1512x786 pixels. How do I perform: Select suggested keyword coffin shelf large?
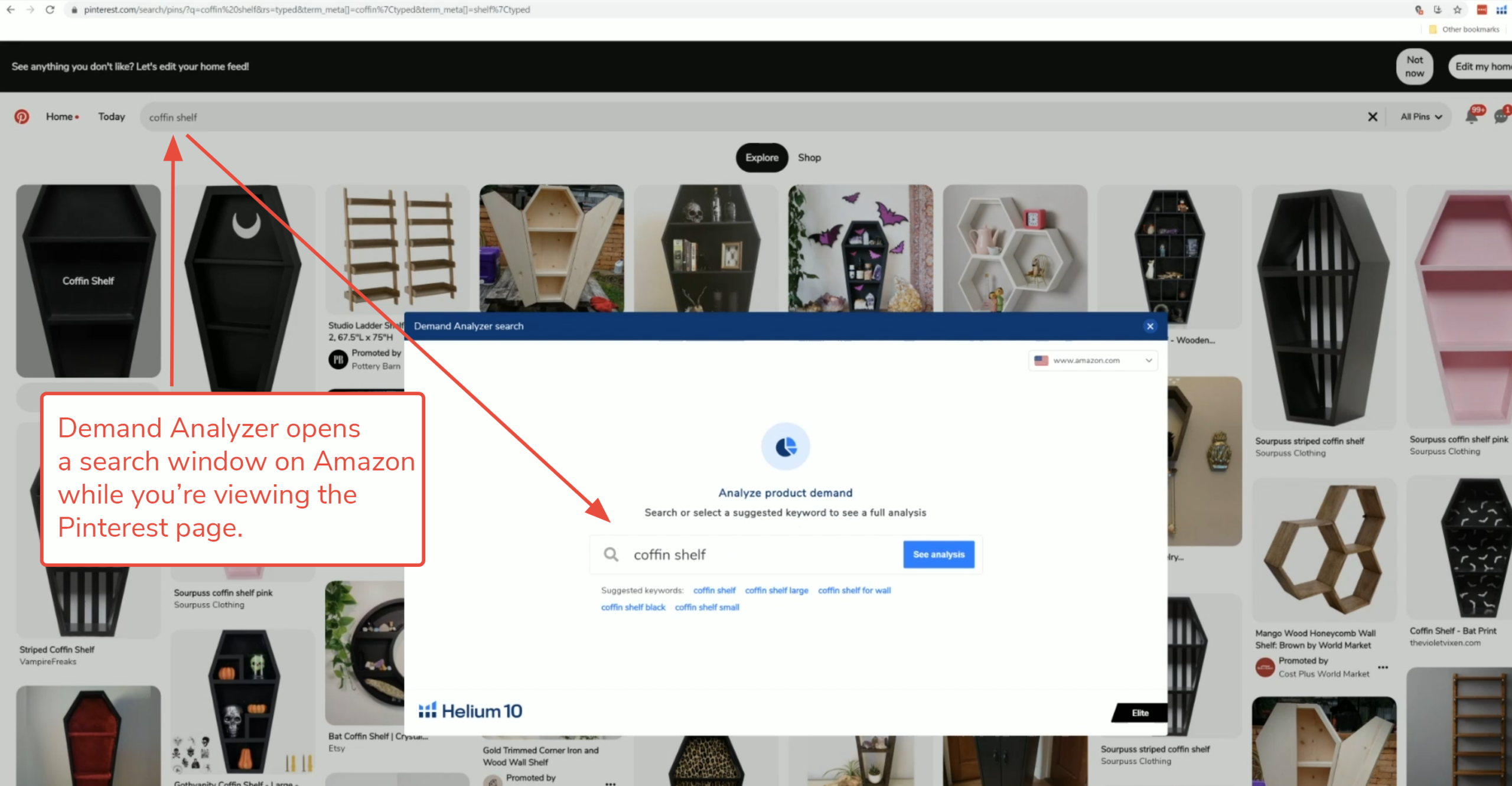tap(776, 591)
